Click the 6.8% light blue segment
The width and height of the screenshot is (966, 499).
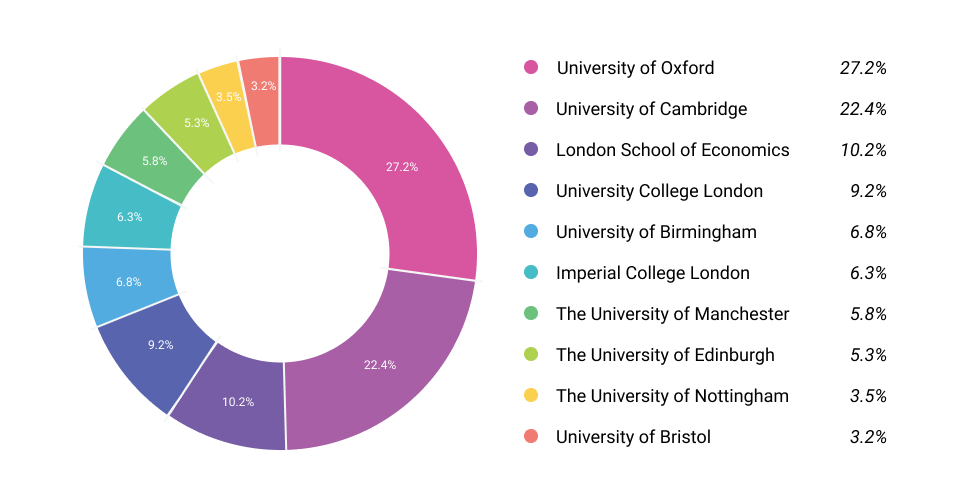pos(129,282)
